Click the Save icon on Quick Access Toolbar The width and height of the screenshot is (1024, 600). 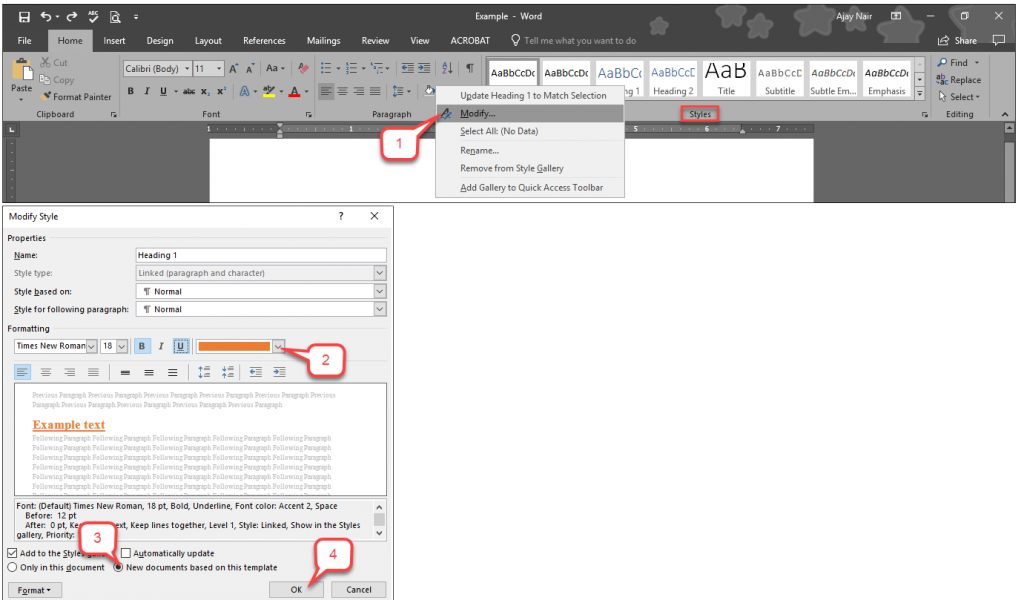point(22,15)
